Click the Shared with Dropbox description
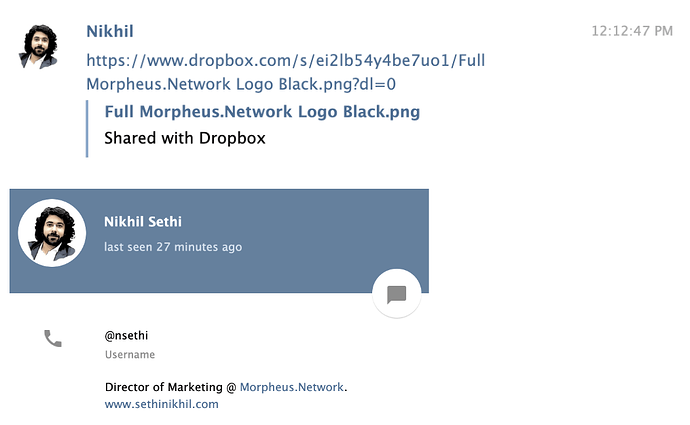Image resolution: width=690 pixels, height=425 pixels. click(x=185, y=138)
